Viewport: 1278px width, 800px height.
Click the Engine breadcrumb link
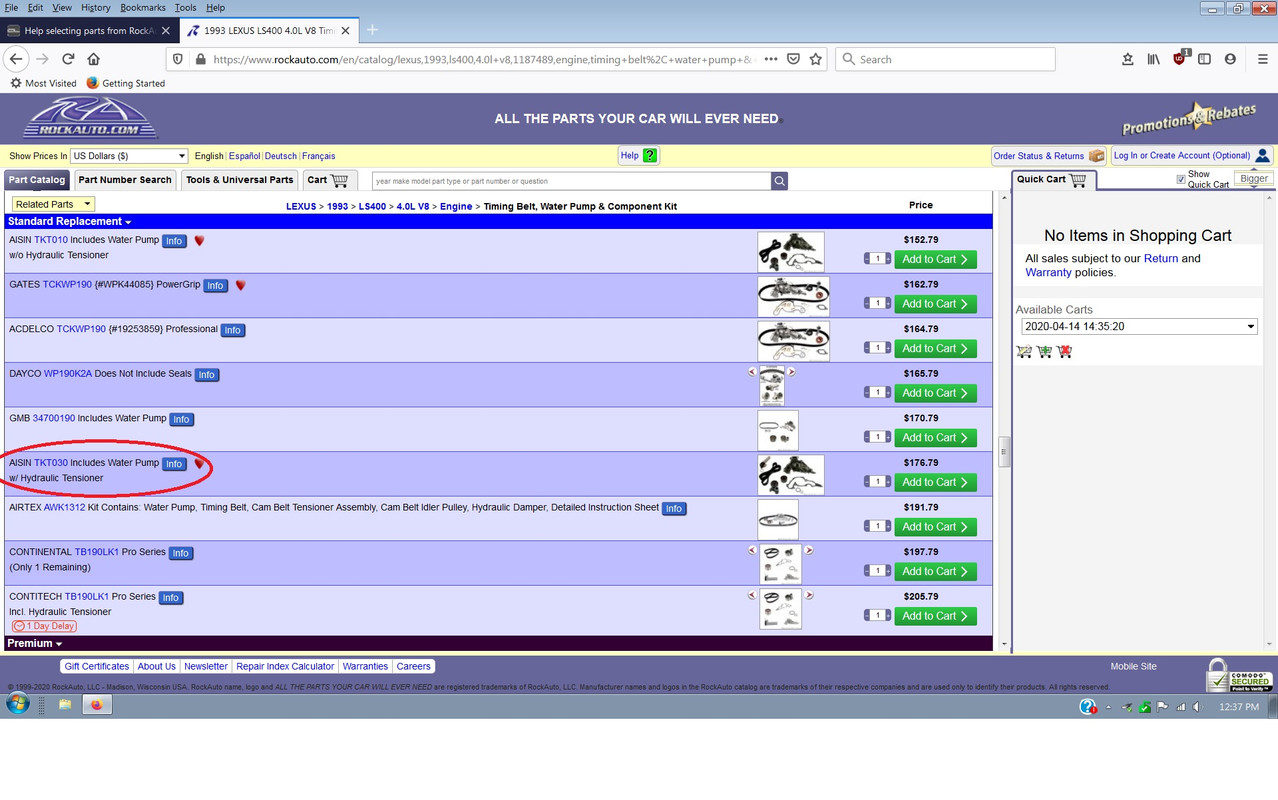(456, 206)
